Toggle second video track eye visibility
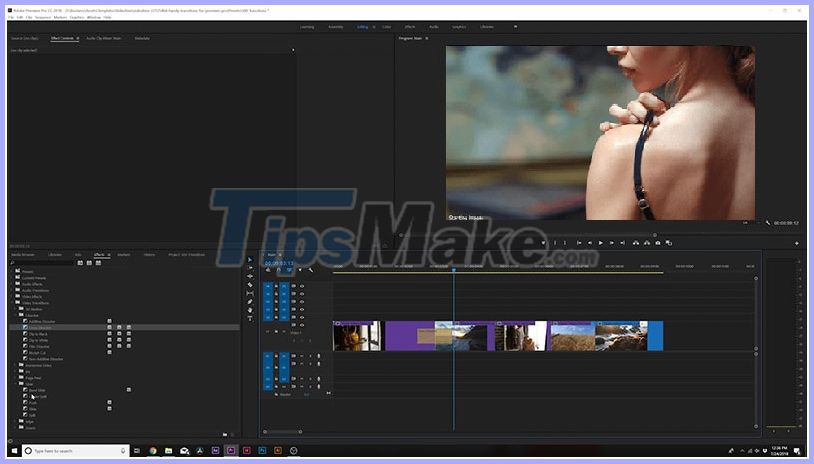 302,294
